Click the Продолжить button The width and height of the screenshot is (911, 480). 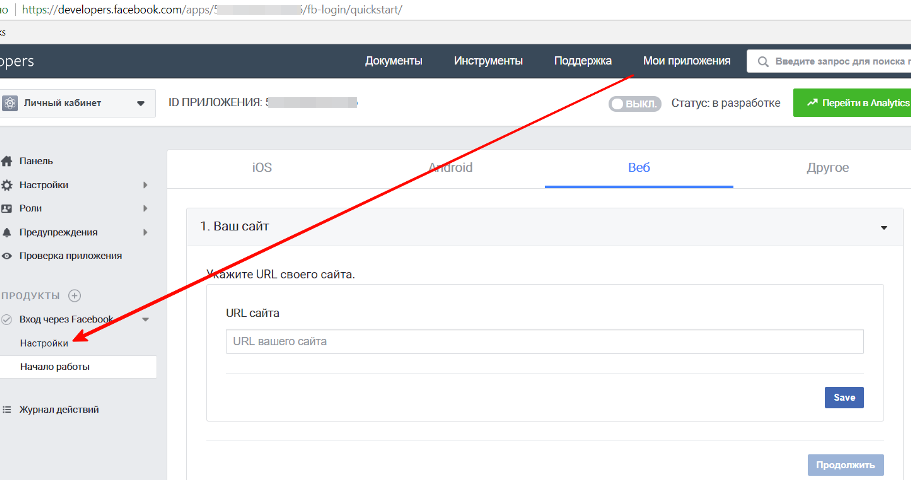(845, 465)
